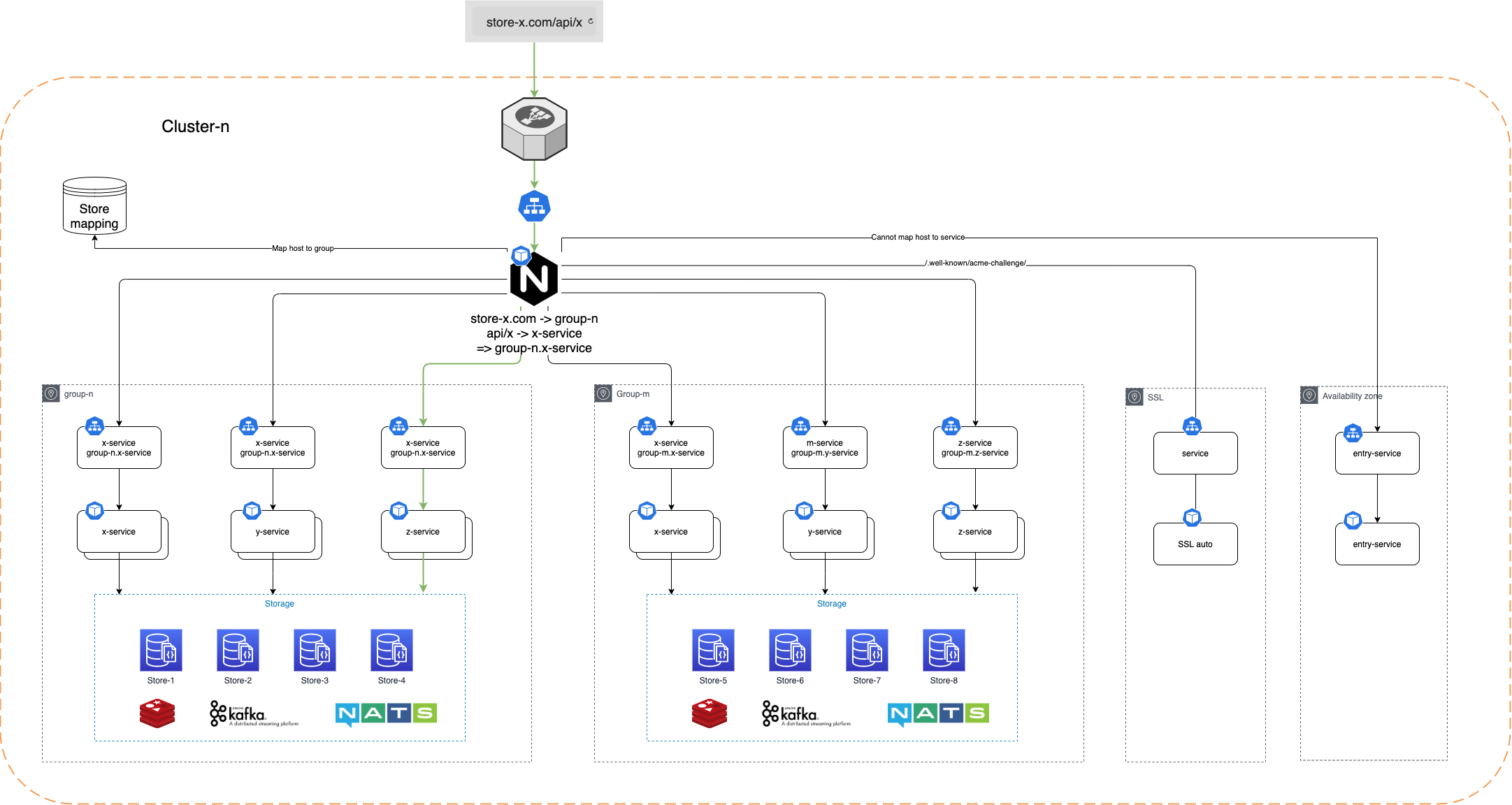Click the group-m.z-service node box

click(975, 448)
